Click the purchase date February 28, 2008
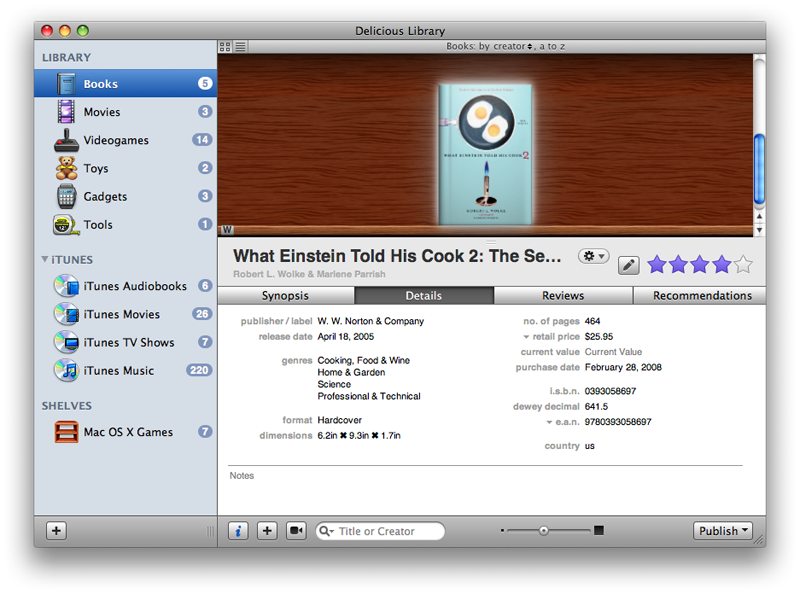 pyautogui.click(x=623, y=367)
